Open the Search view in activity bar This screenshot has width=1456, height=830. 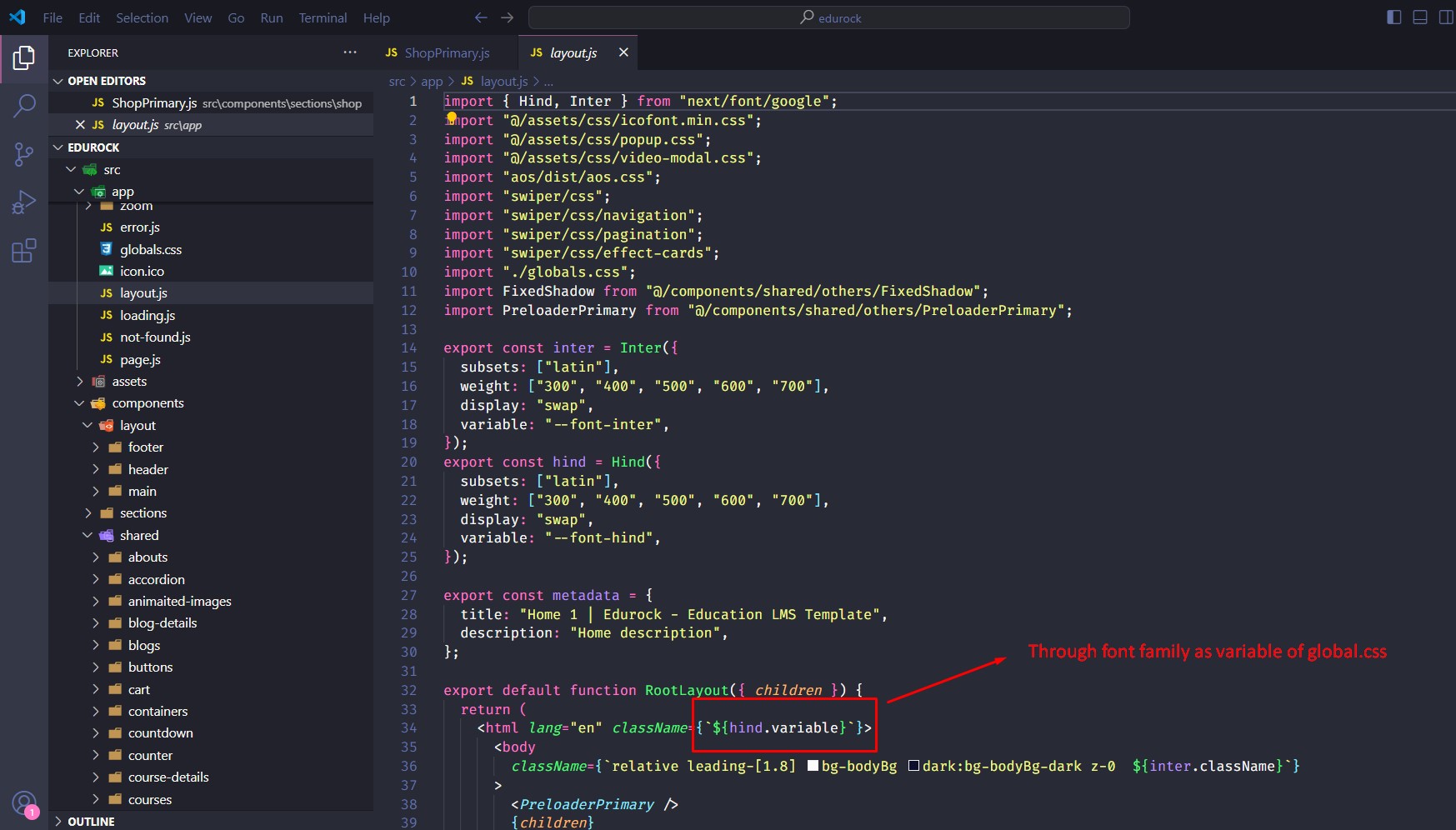[24, 106]
